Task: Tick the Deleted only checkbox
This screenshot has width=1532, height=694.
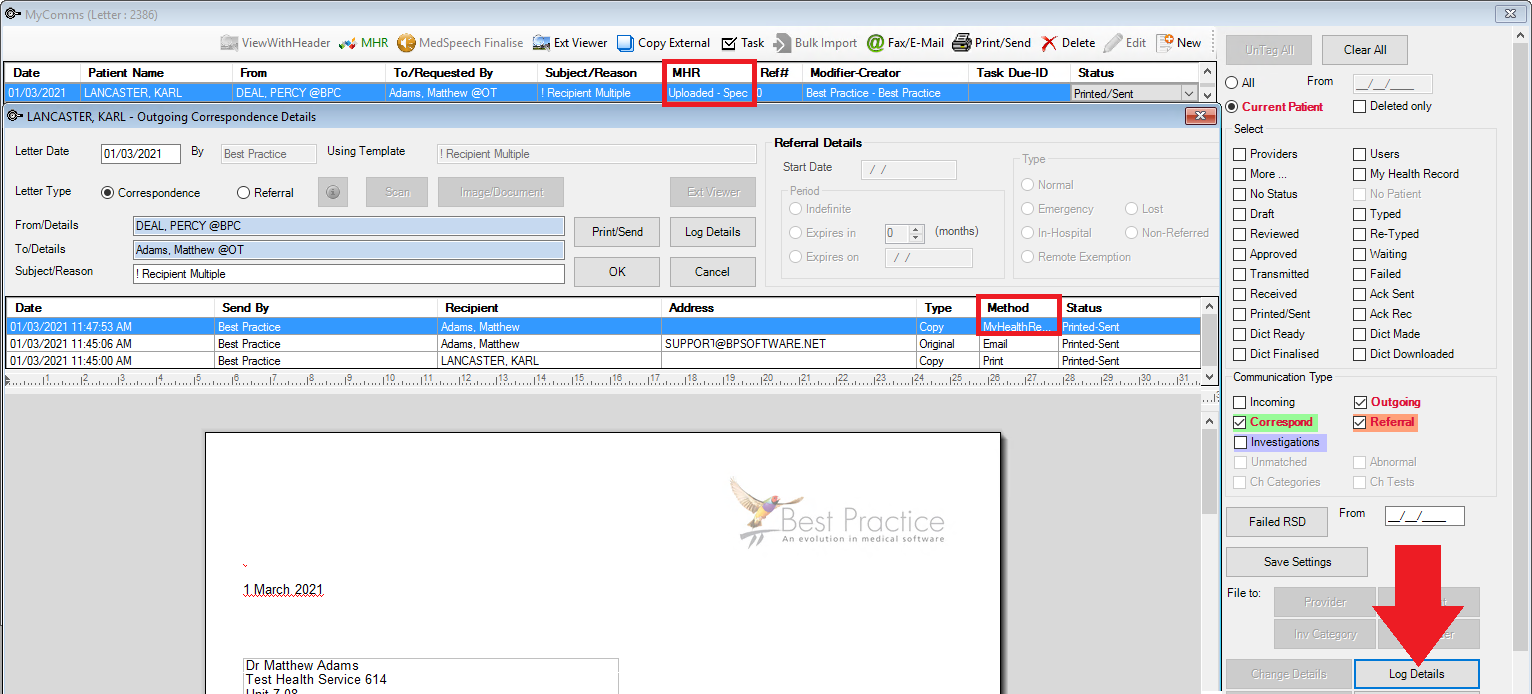Action: click(1360, 106)
